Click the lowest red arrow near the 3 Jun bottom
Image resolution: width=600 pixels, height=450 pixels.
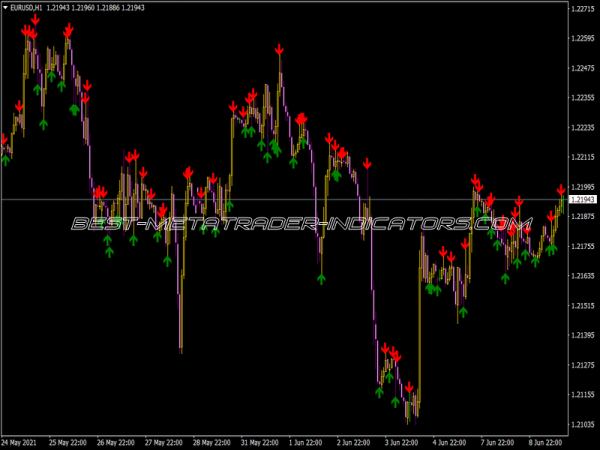408,386
